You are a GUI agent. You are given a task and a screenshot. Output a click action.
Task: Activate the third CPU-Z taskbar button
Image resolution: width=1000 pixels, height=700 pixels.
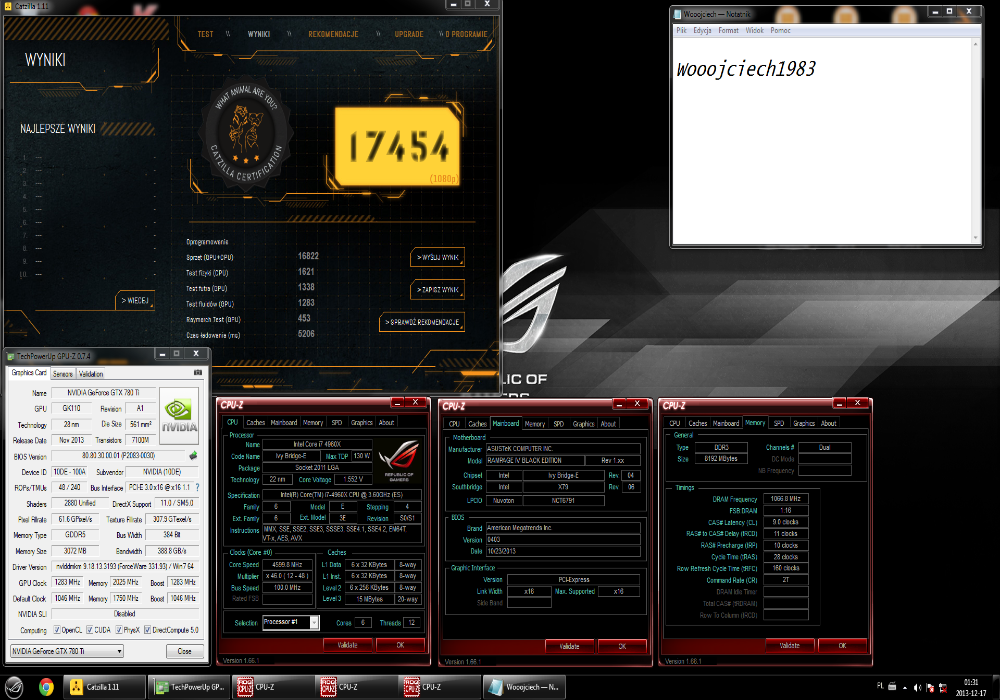439,687
